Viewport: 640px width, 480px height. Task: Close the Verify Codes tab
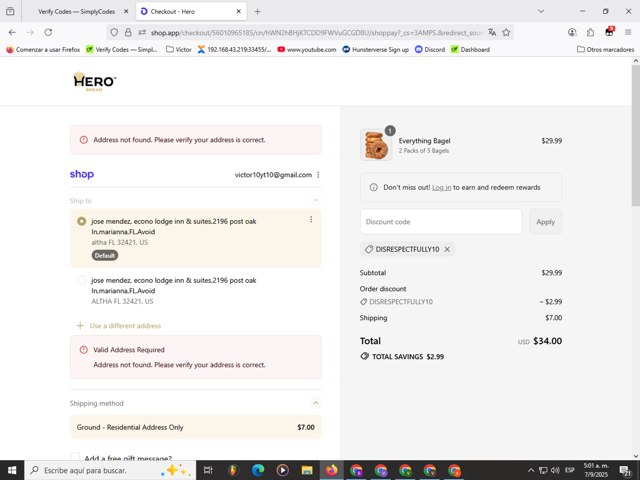126,11
